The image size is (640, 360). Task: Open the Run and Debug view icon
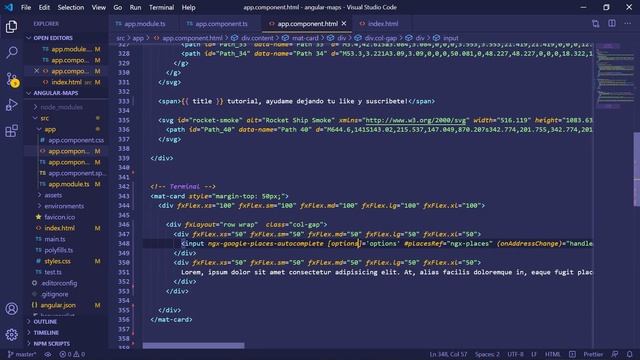[x=11, y=105]
